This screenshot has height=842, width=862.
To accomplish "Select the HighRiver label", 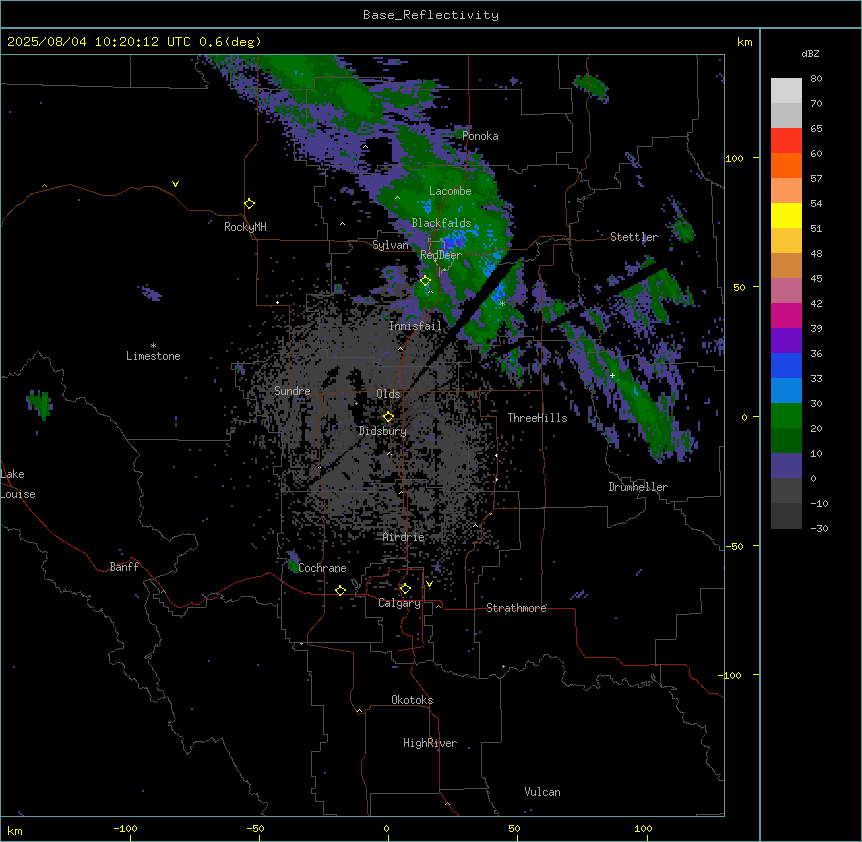I will [x=430, y=743].
